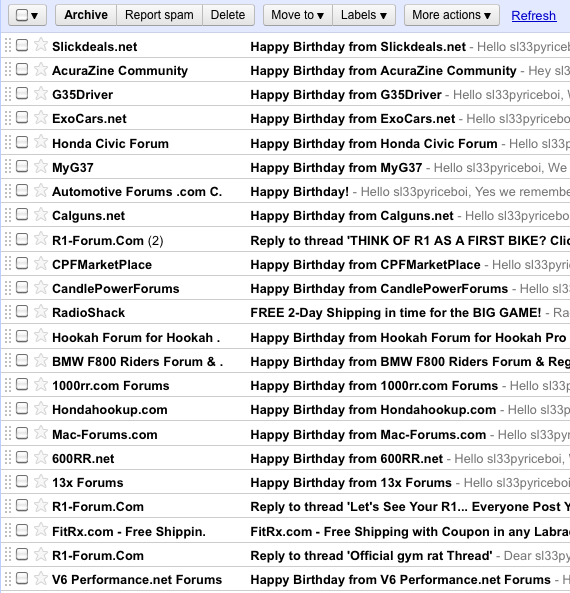This screenshot has width=570, height=593.
Task: Open Happy Birthday from Hookah Forum email
Action: (x=408, y=338)
